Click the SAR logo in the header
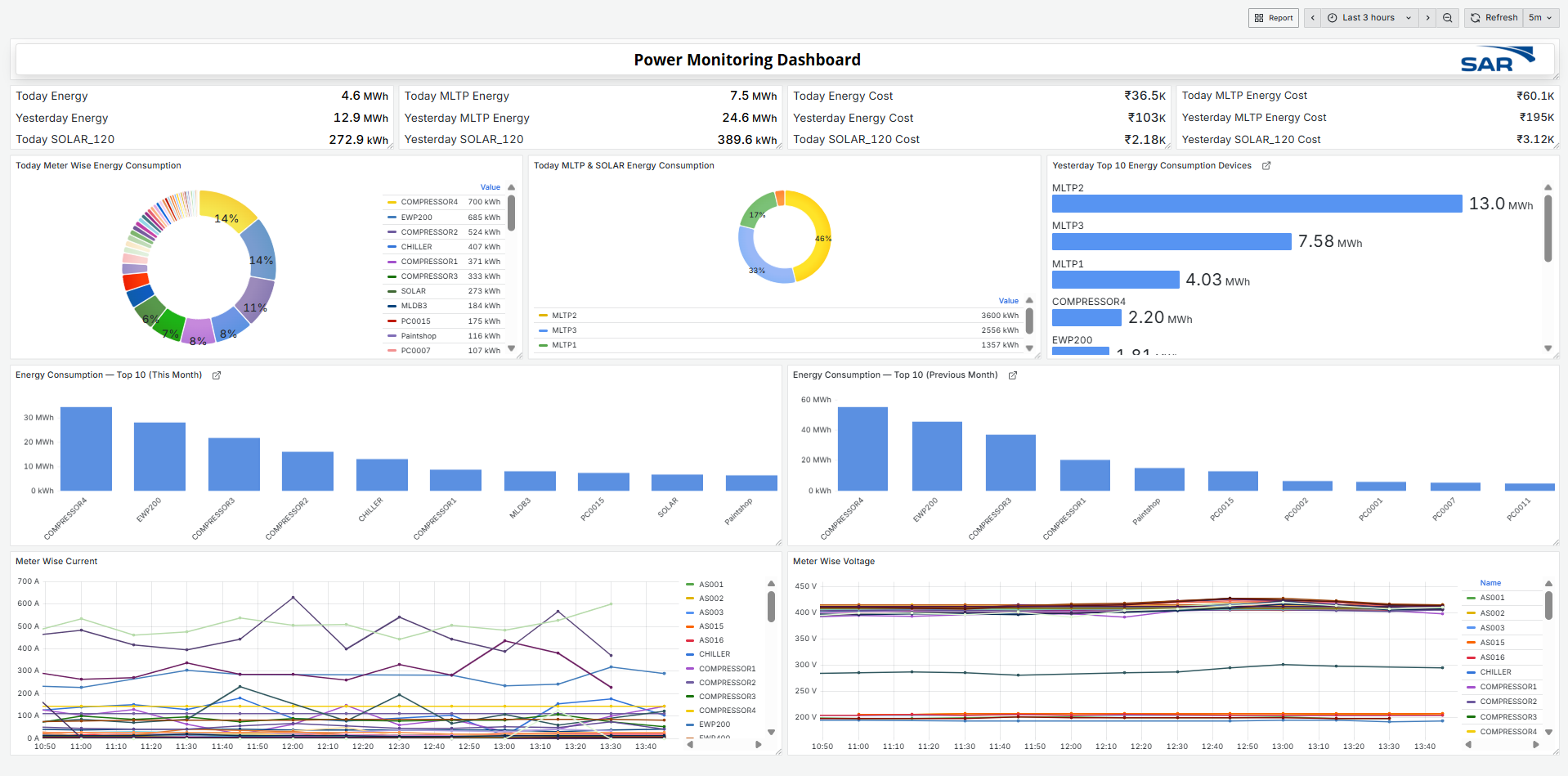 coord(1497,60)
